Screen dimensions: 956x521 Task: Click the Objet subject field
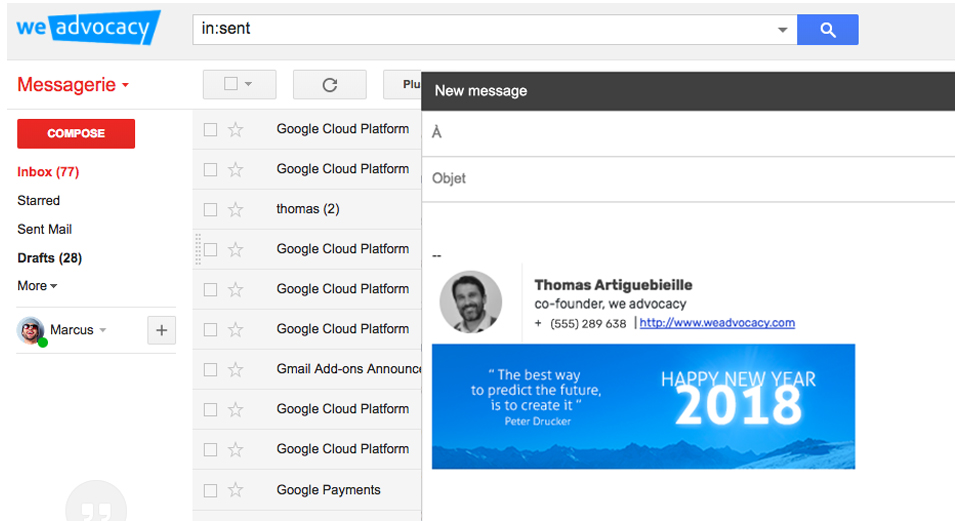tap(688, 179)
